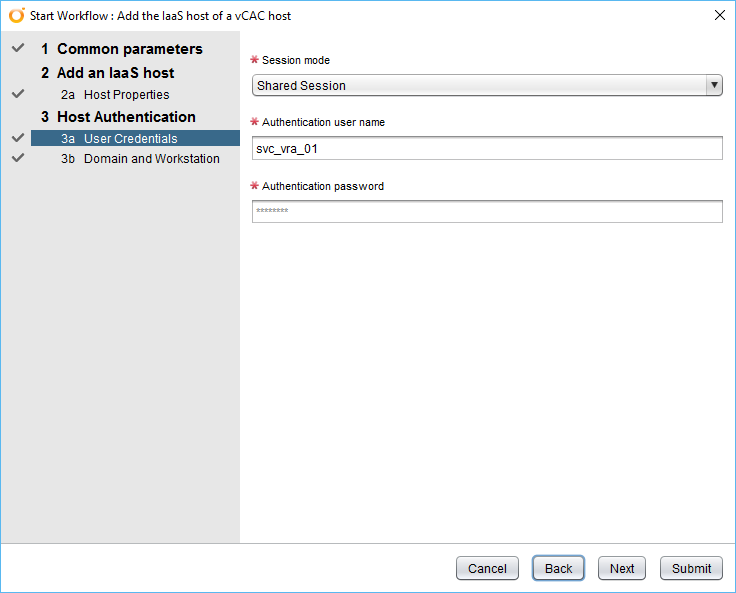736x593 pixels.
Task: Go back with the Back button
Action: tap(558, 568)
